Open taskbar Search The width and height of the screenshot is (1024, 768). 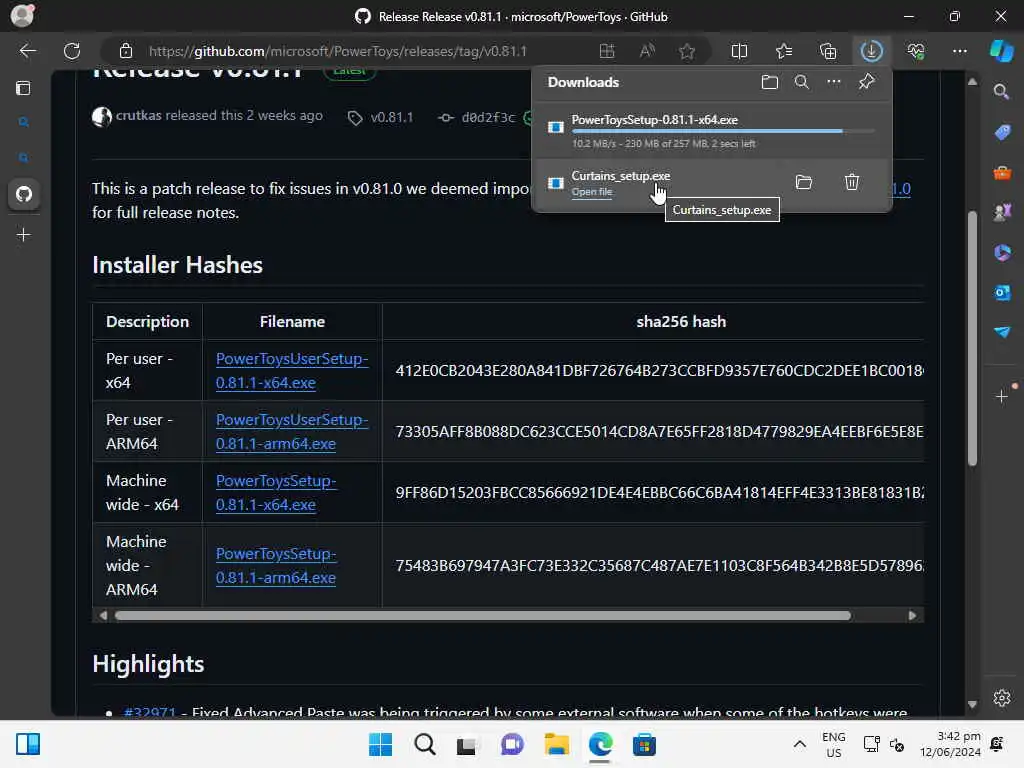click(x=424, y=744)
